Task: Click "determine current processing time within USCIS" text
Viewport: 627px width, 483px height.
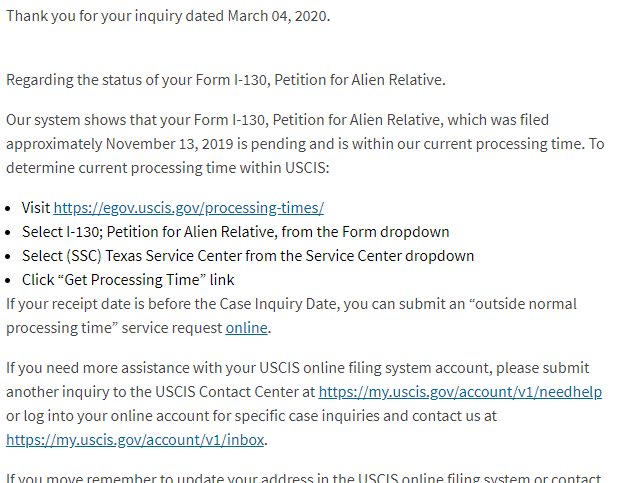Action: pyautogui.click(x=168, y=168)
